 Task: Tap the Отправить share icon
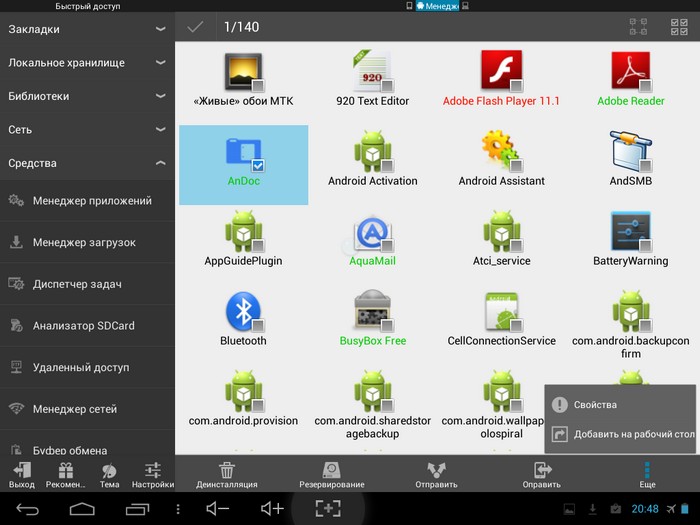click(x=436, y=470)
